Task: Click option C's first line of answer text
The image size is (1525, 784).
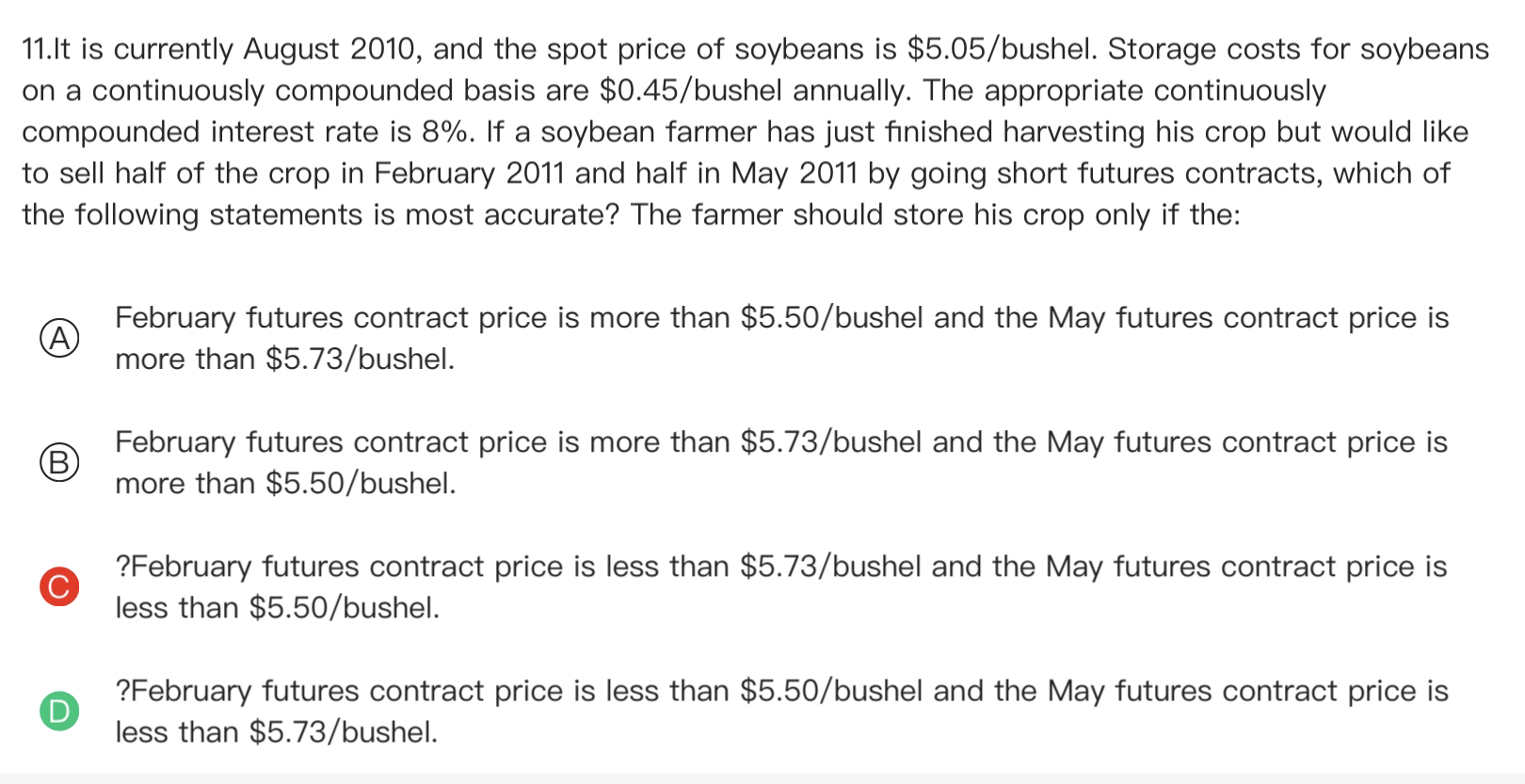Action: [x=781, y=567]
